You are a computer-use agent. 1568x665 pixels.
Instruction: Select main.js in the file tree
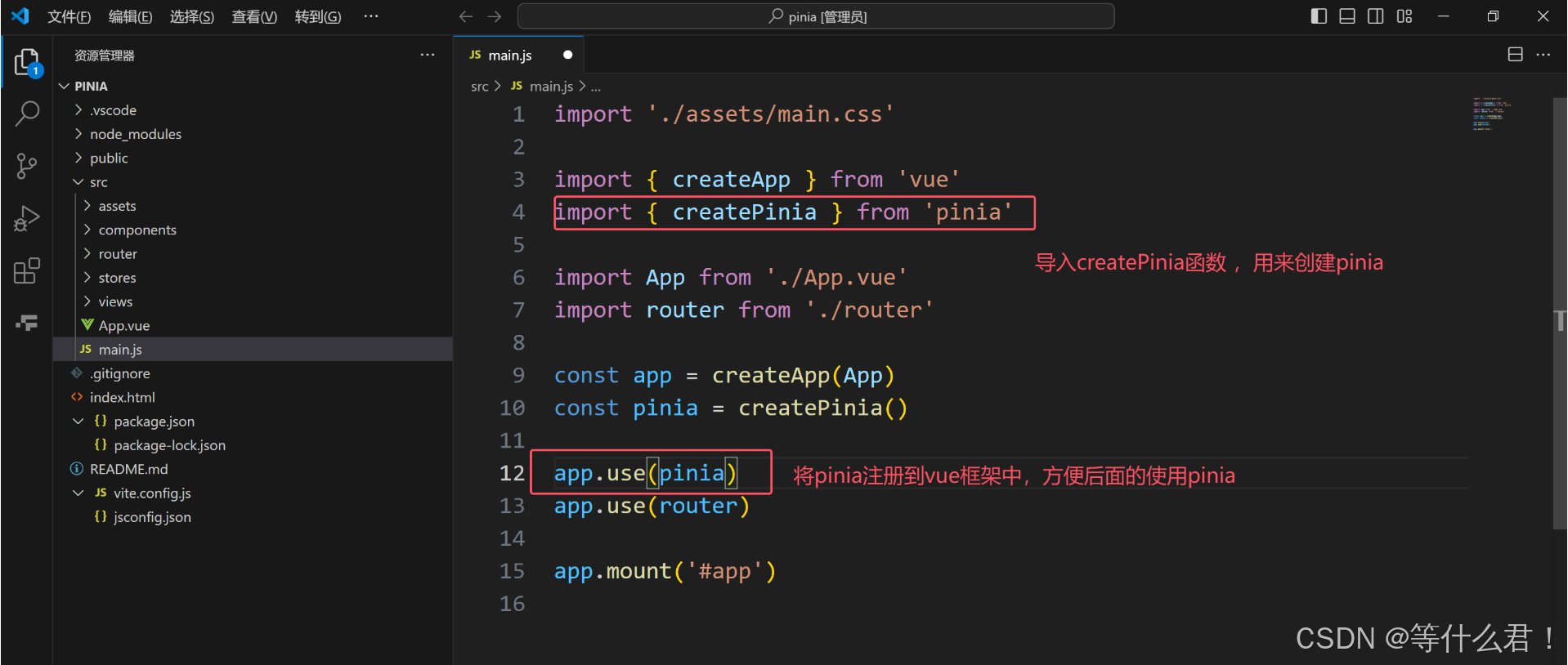[253, 349]
